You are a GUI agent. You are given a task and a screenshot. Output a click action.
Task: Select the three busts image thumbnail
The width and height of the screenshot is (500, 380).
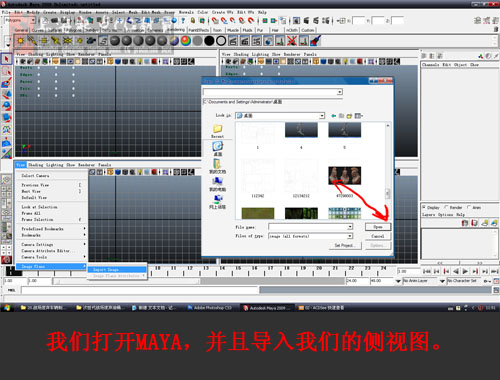coord(344,176)
